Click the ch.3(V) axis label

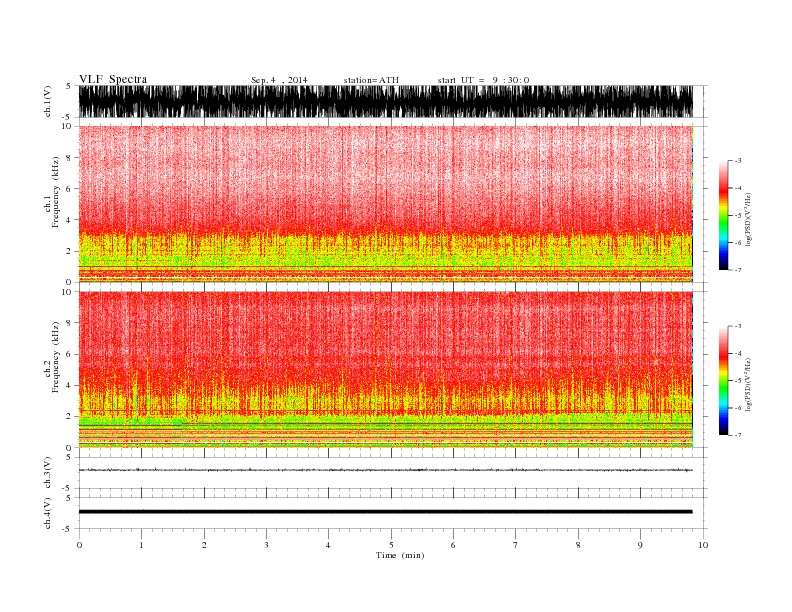click(x=48, y=472)
